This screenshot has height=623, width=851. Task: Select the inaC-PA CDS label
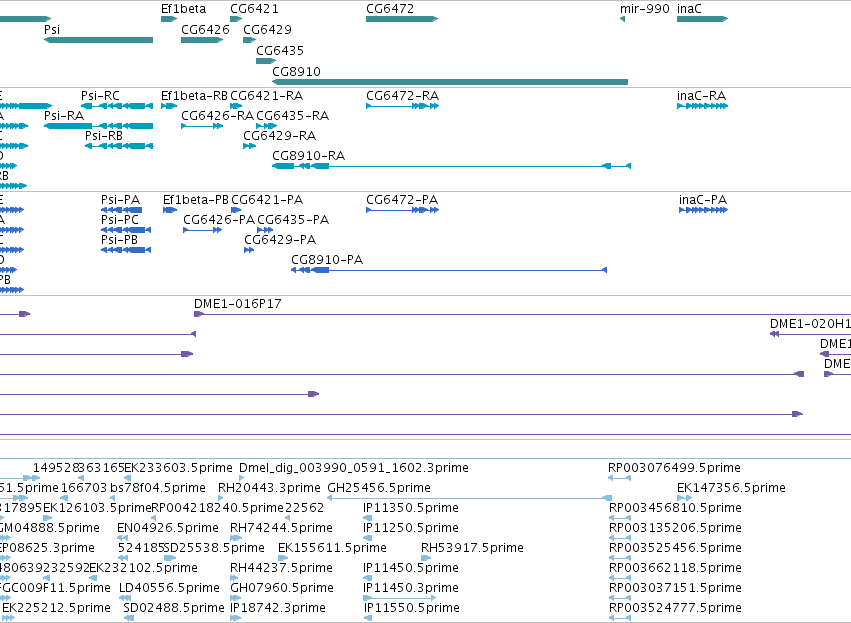(x=703, y=200)
